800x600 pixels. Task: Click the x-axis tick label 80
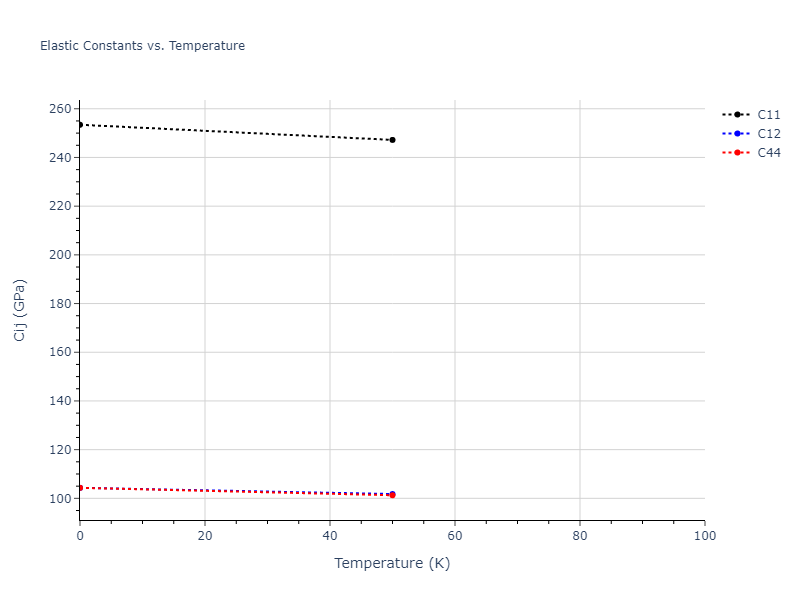tap(580, 536)
